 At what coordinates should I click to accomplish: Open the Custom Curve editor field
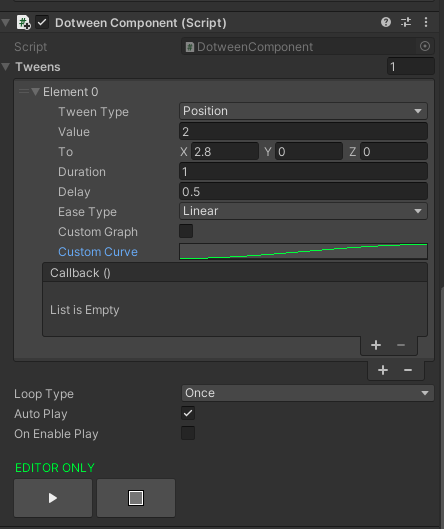303,251
